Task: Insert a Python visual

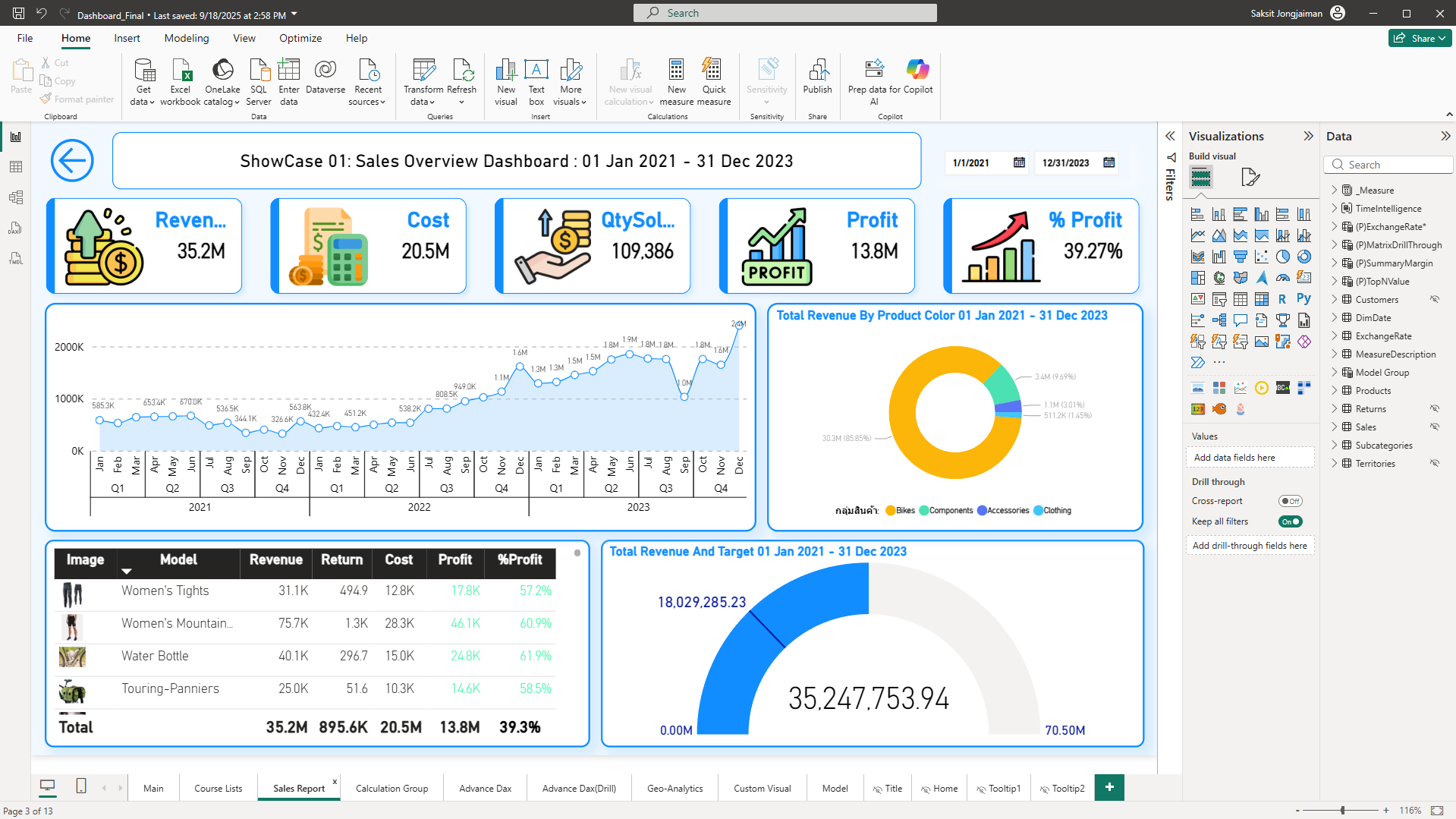Action: [1304, 298]
